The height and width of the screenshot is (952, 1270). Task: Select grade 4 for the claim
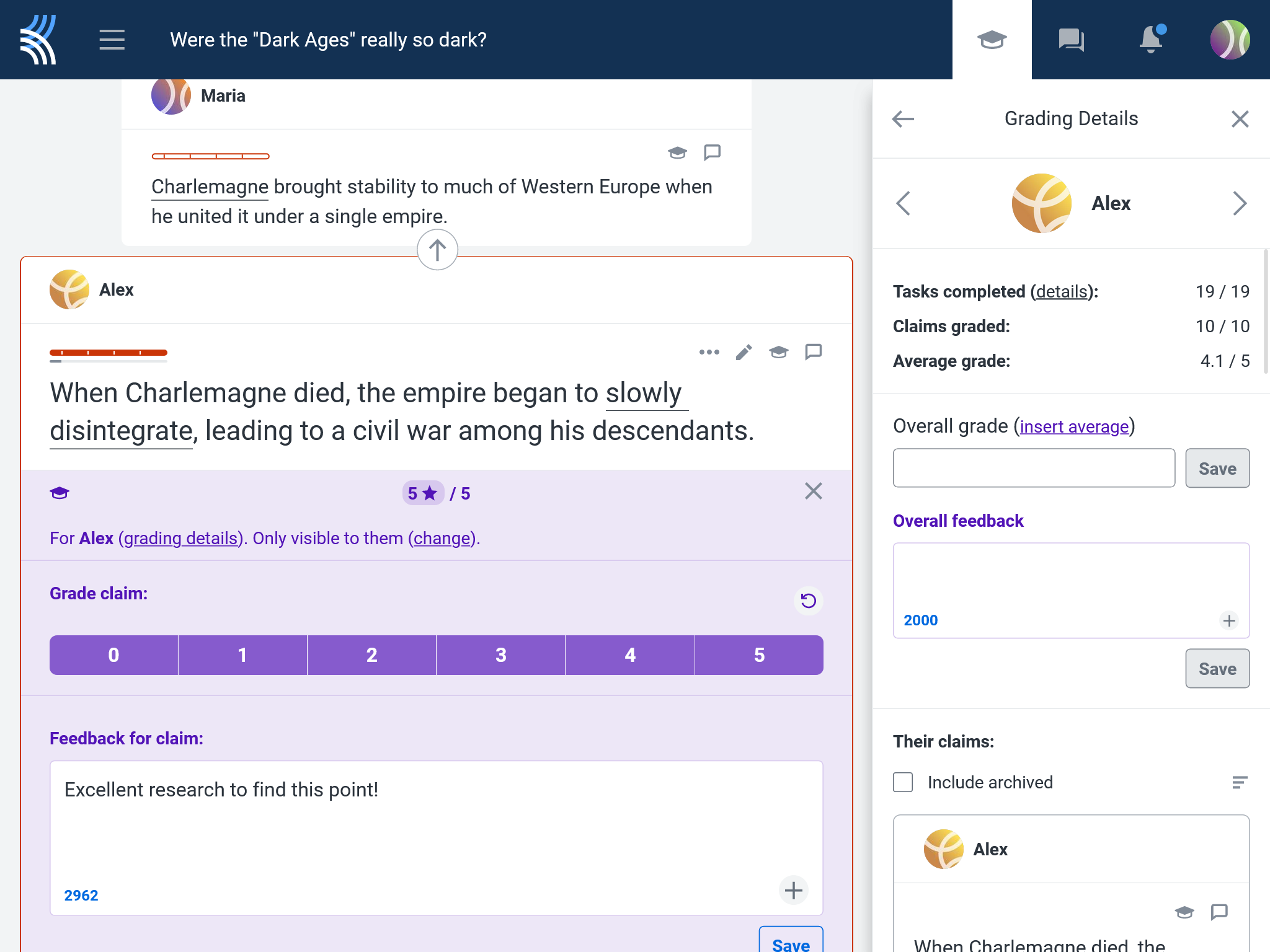[x=630, y=655]
